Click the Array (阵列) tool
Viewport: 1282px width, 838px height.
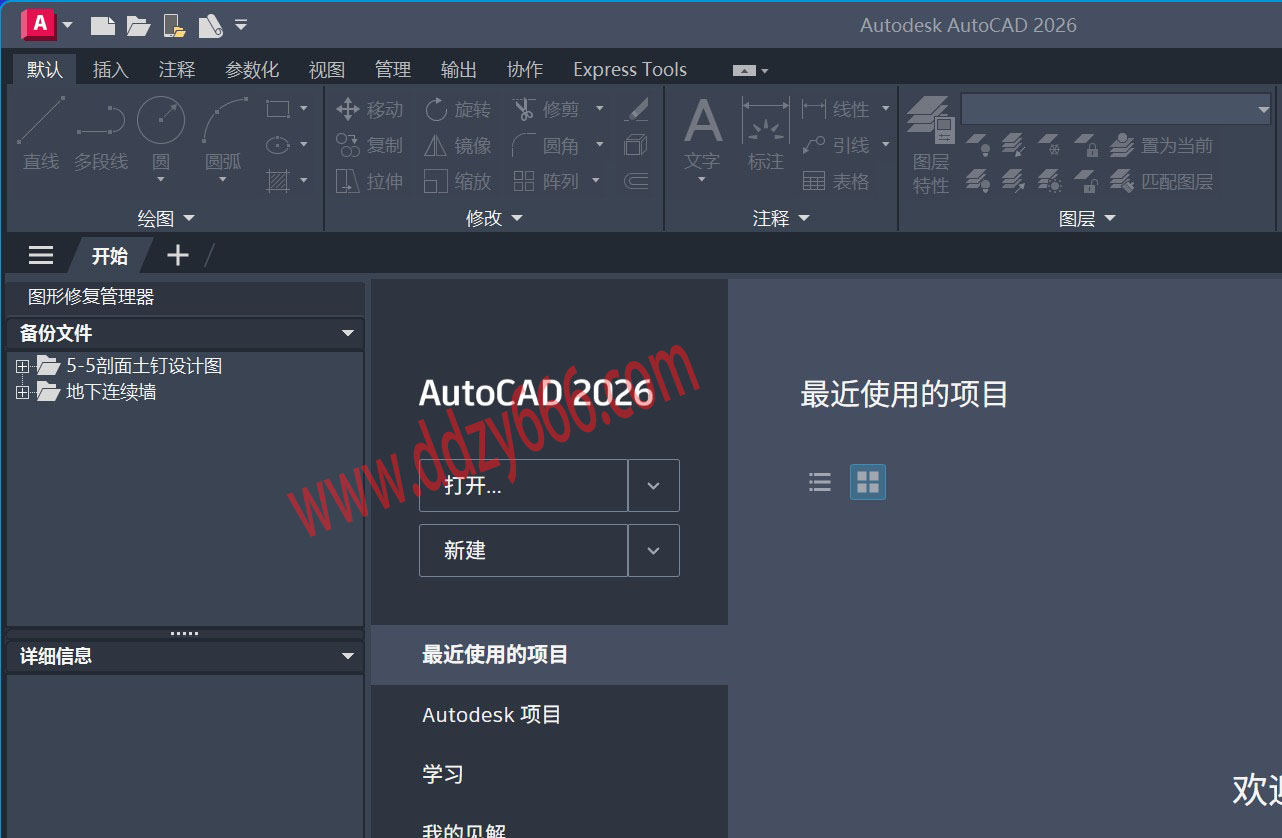click(x=546, y=181)
